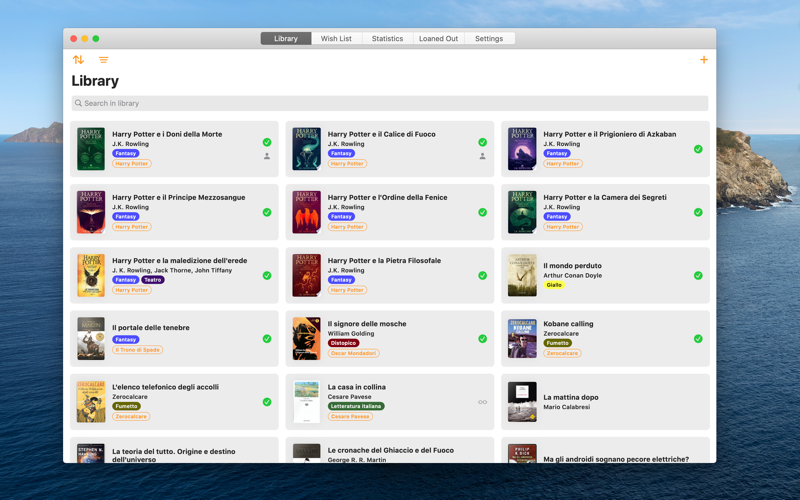Click loaned person icon on Doni della Morte
Image resolution: width=800 pixels, height=500 pixels.
(267, 157)
